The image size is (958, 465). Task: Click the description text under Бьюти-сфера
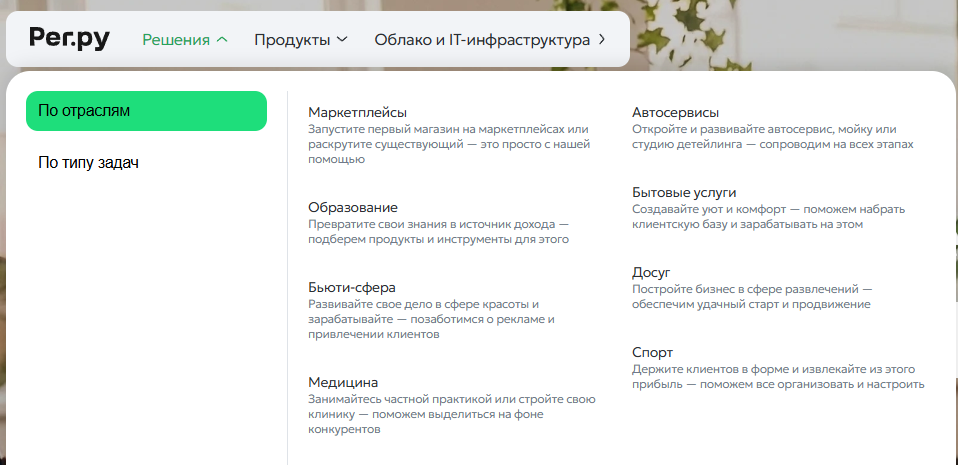click(x=431, y=319)
